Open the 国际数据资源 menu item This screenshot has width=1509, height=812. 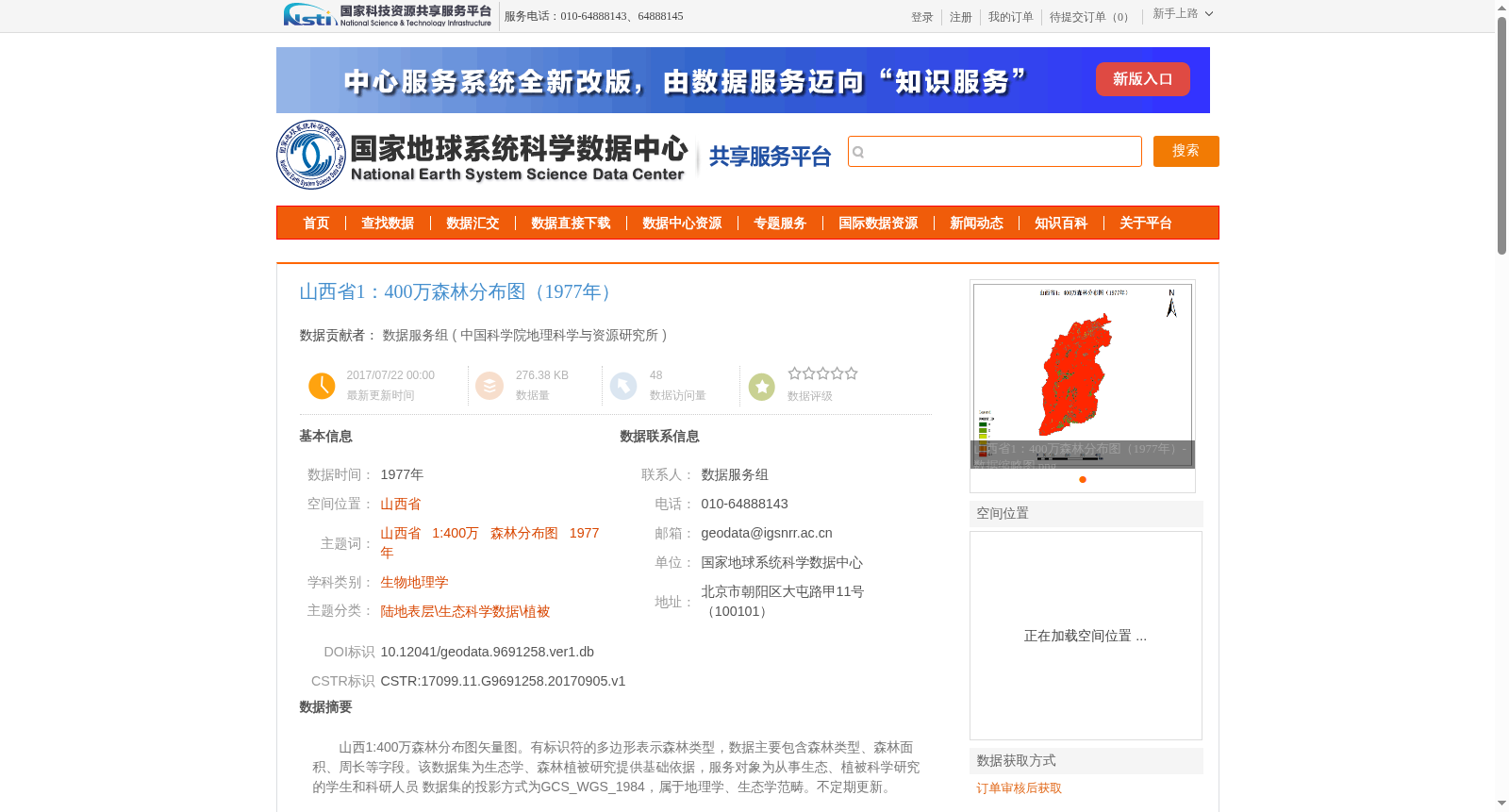878,224
